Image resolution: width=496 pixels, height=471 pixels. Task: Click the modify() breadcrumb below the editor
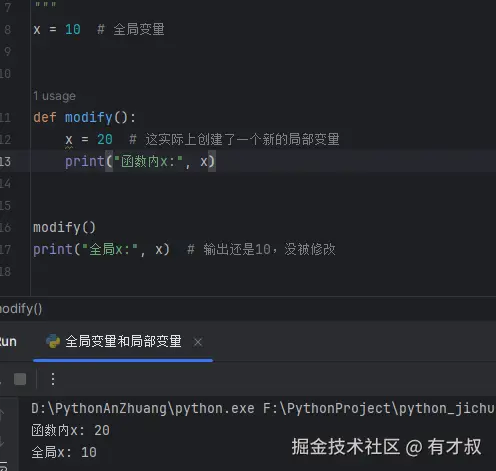(x=21, y=309)
